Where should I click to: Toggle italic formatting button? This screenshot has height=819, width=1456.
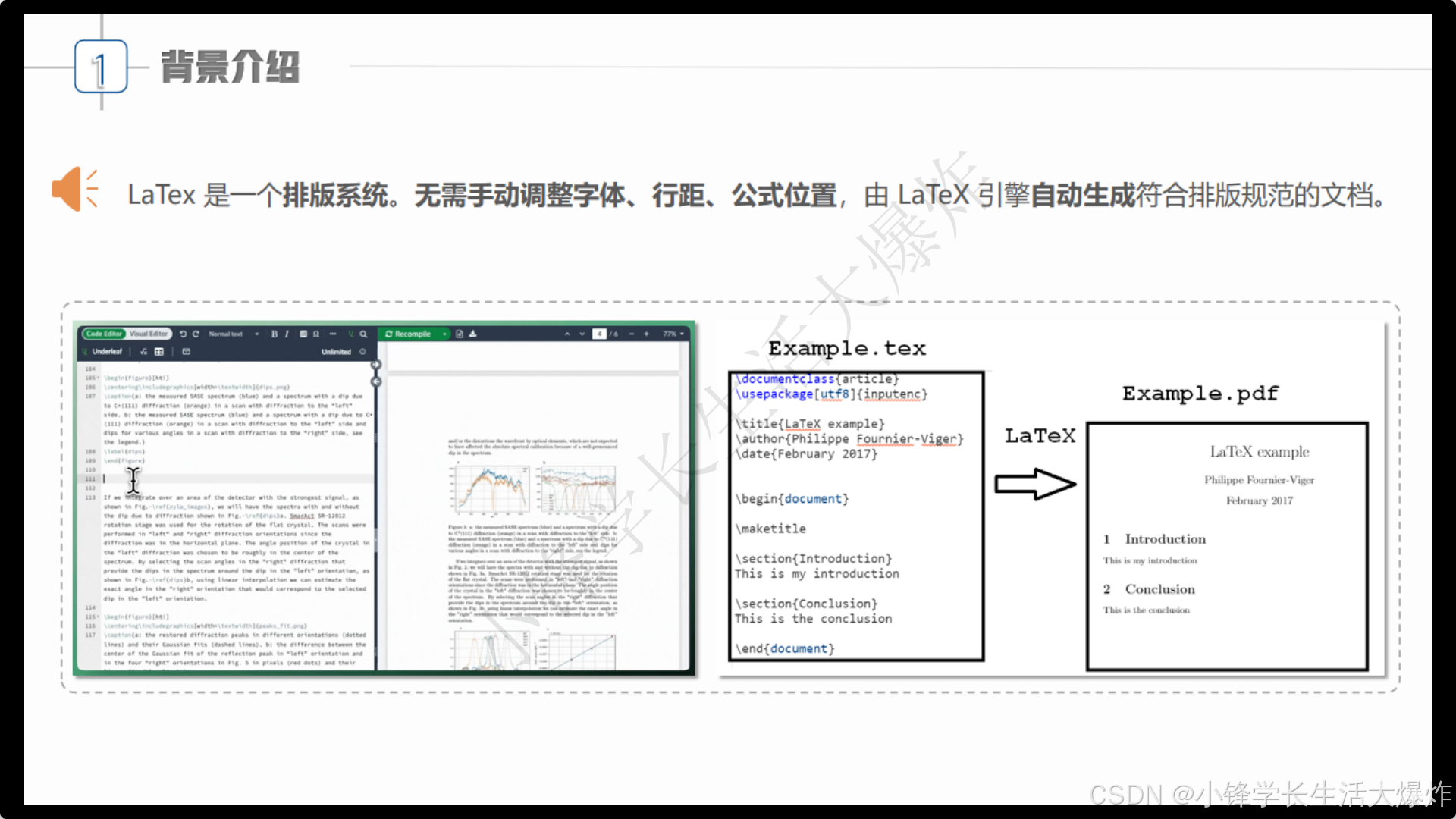pos(287,334)
